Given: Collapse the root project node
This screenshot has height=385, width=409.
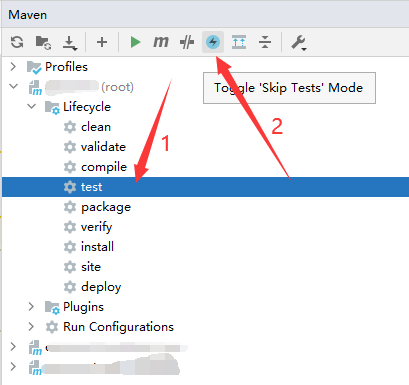Looking at the screenshot, I should point(14,86).
